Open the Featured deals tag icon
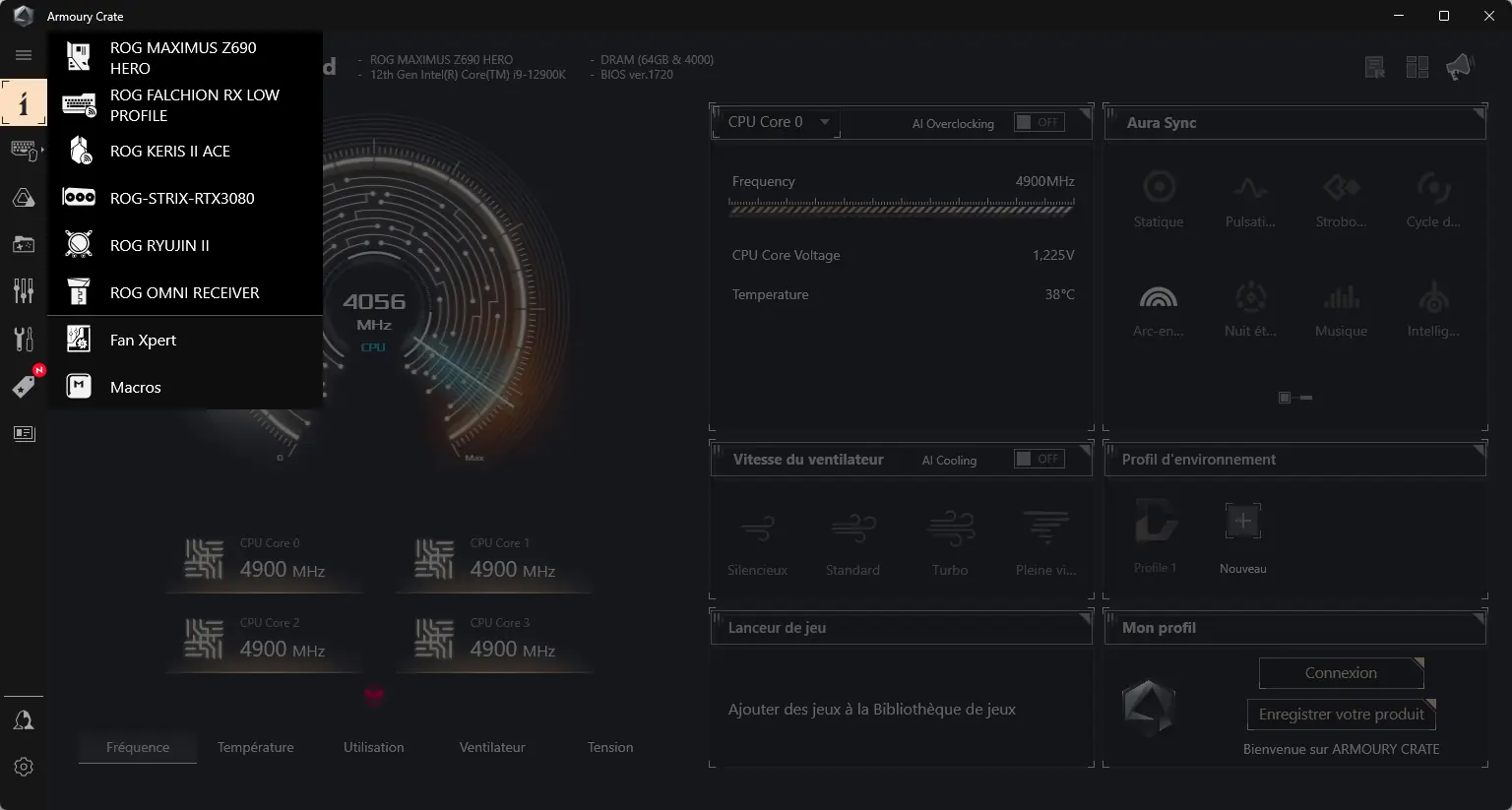Viewport: 1512px width, 810px height. coord(24,386)
